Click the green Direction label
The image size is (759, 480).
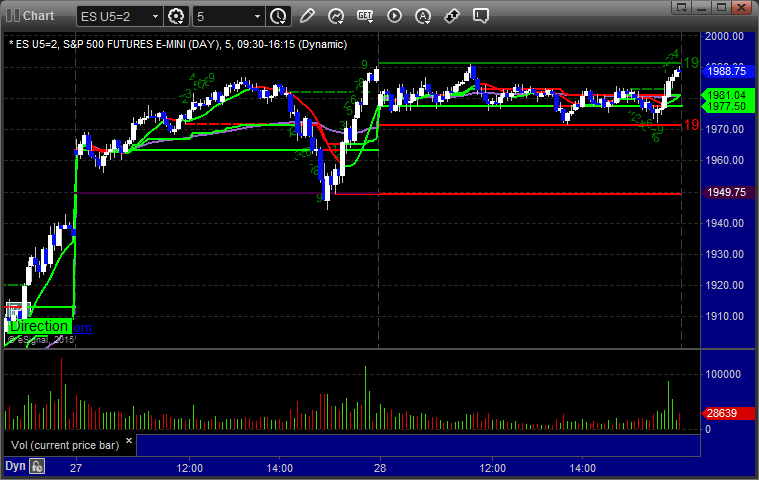39,326
